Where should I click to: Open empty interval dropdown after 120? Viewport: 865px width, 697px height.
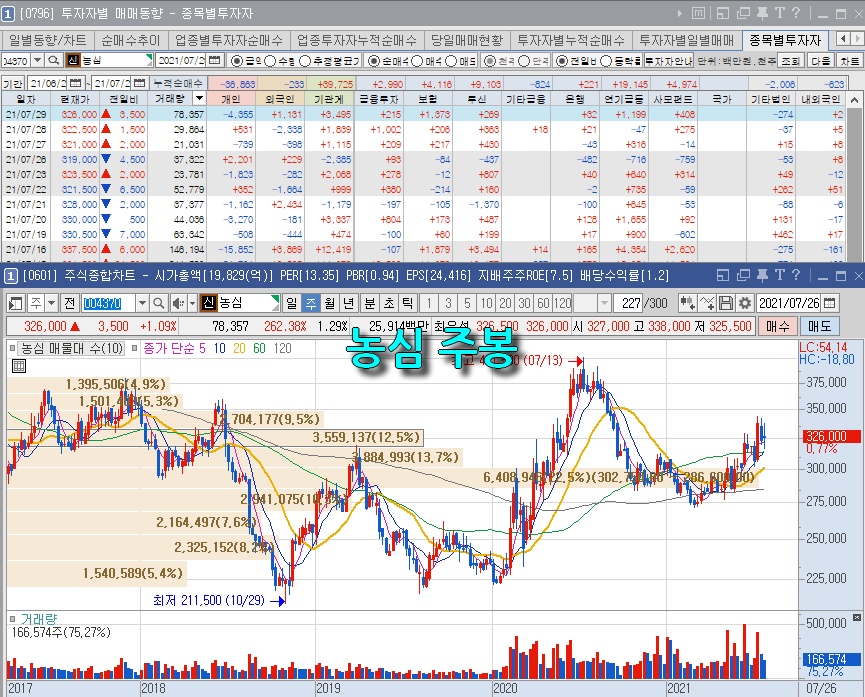tap(605, 303)
